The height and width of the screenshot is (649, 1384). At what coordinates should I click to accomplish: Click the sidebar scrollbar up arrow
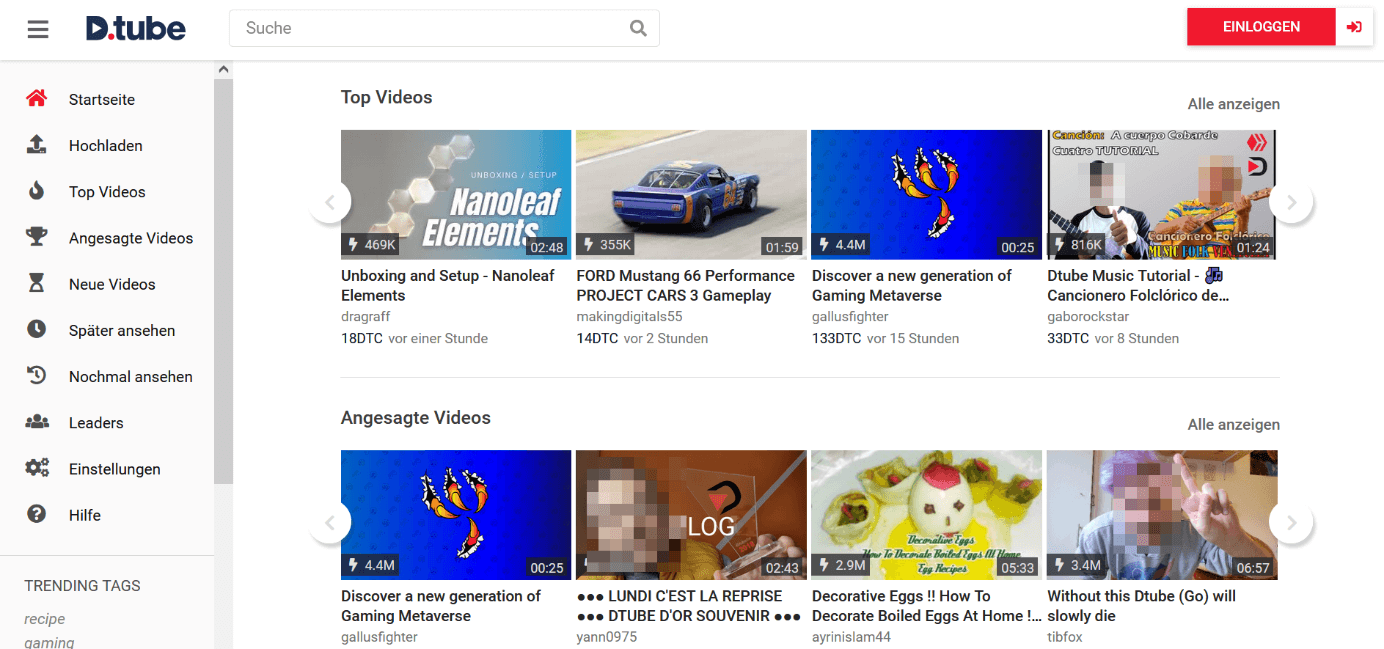pyautogui.click(x=223, y=69)
